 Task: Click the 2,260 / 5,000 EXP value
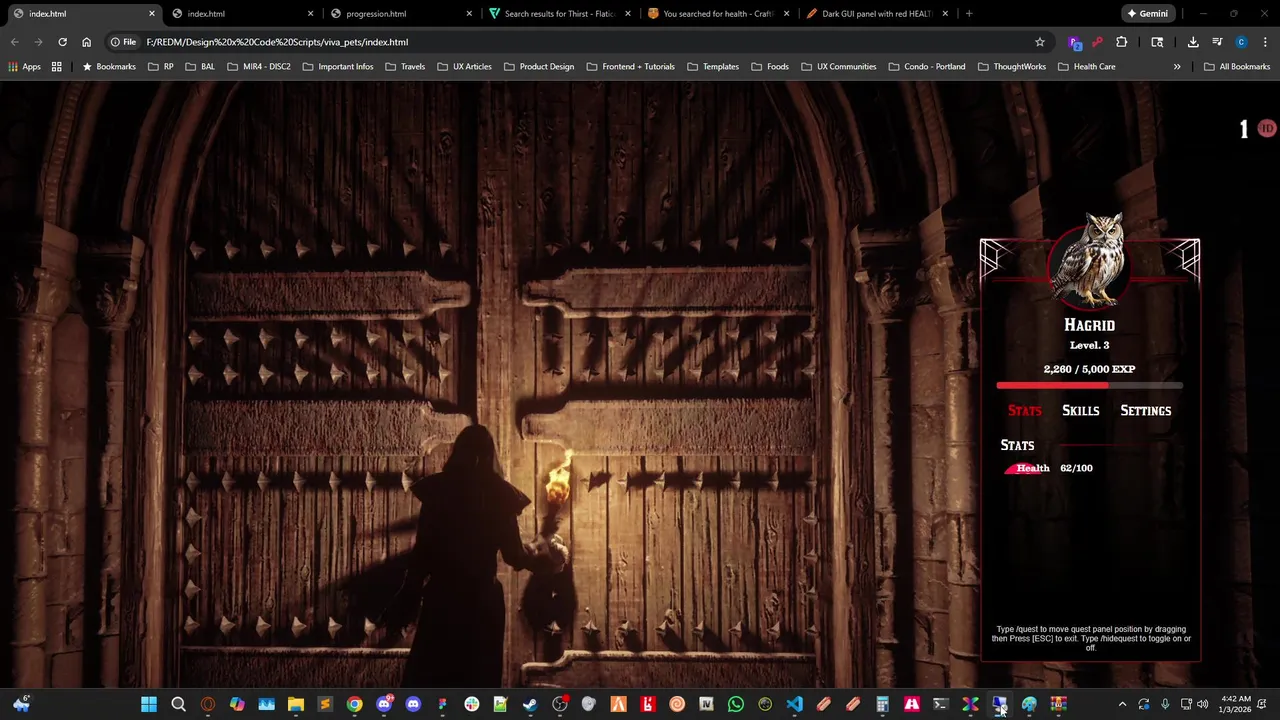pos(1089,369)
